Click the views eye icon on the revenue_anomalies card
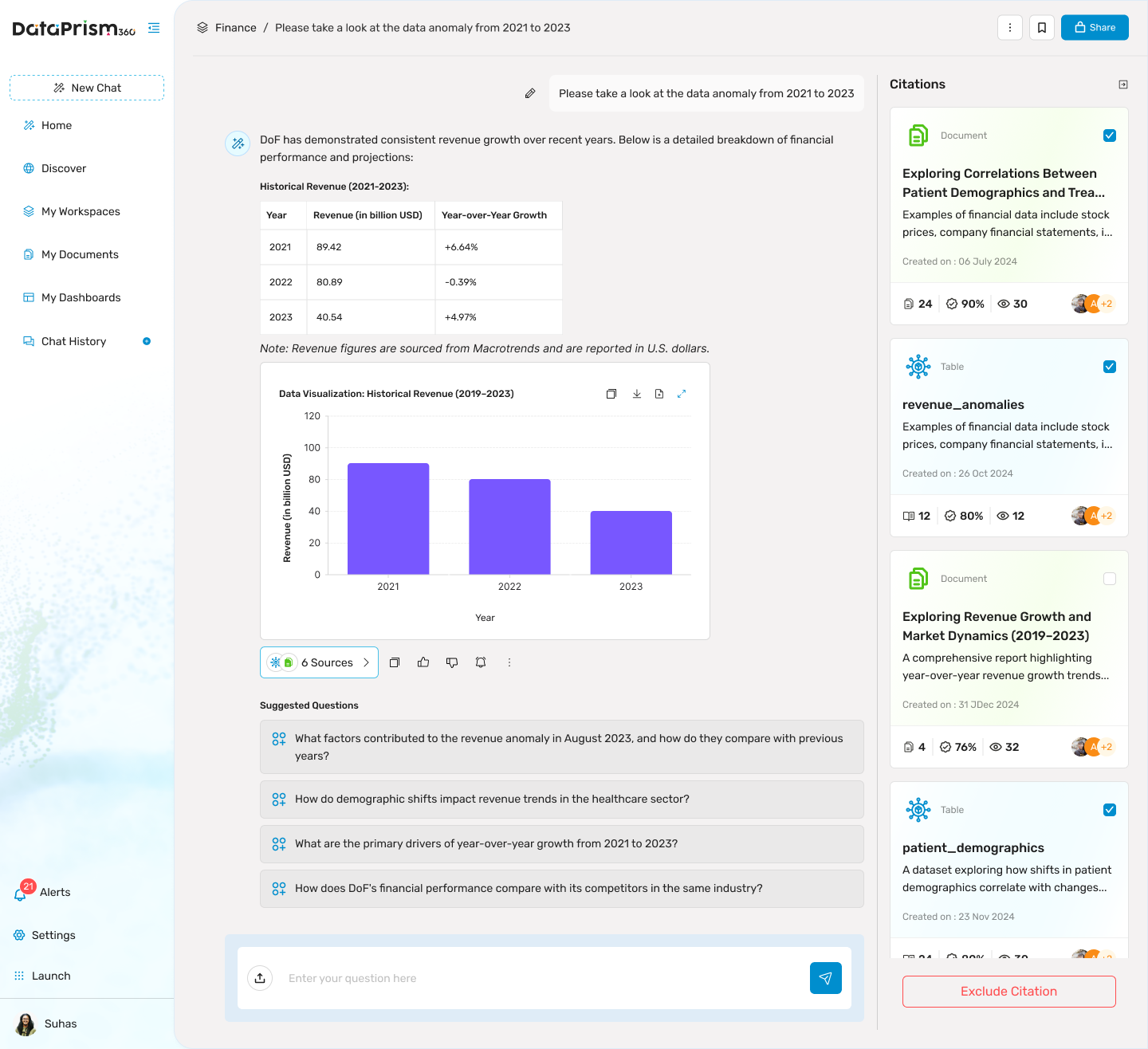The width and height of the screenshot is (1148, 1049). click(x=1003, y=516)
